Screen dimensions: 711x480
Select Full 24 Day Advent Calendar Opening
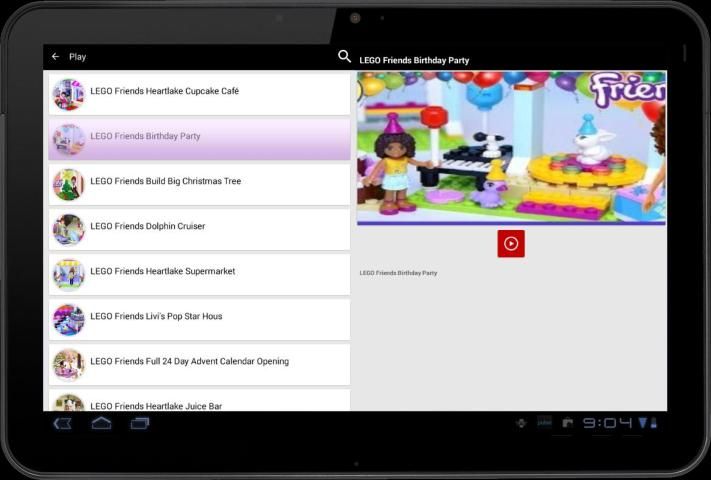[200, 362]
